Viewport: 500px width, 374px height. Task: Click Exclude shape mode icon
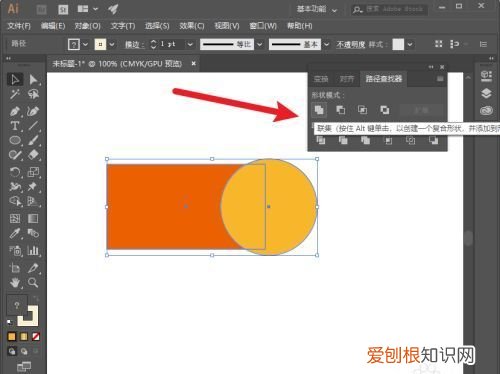[385, 110]
